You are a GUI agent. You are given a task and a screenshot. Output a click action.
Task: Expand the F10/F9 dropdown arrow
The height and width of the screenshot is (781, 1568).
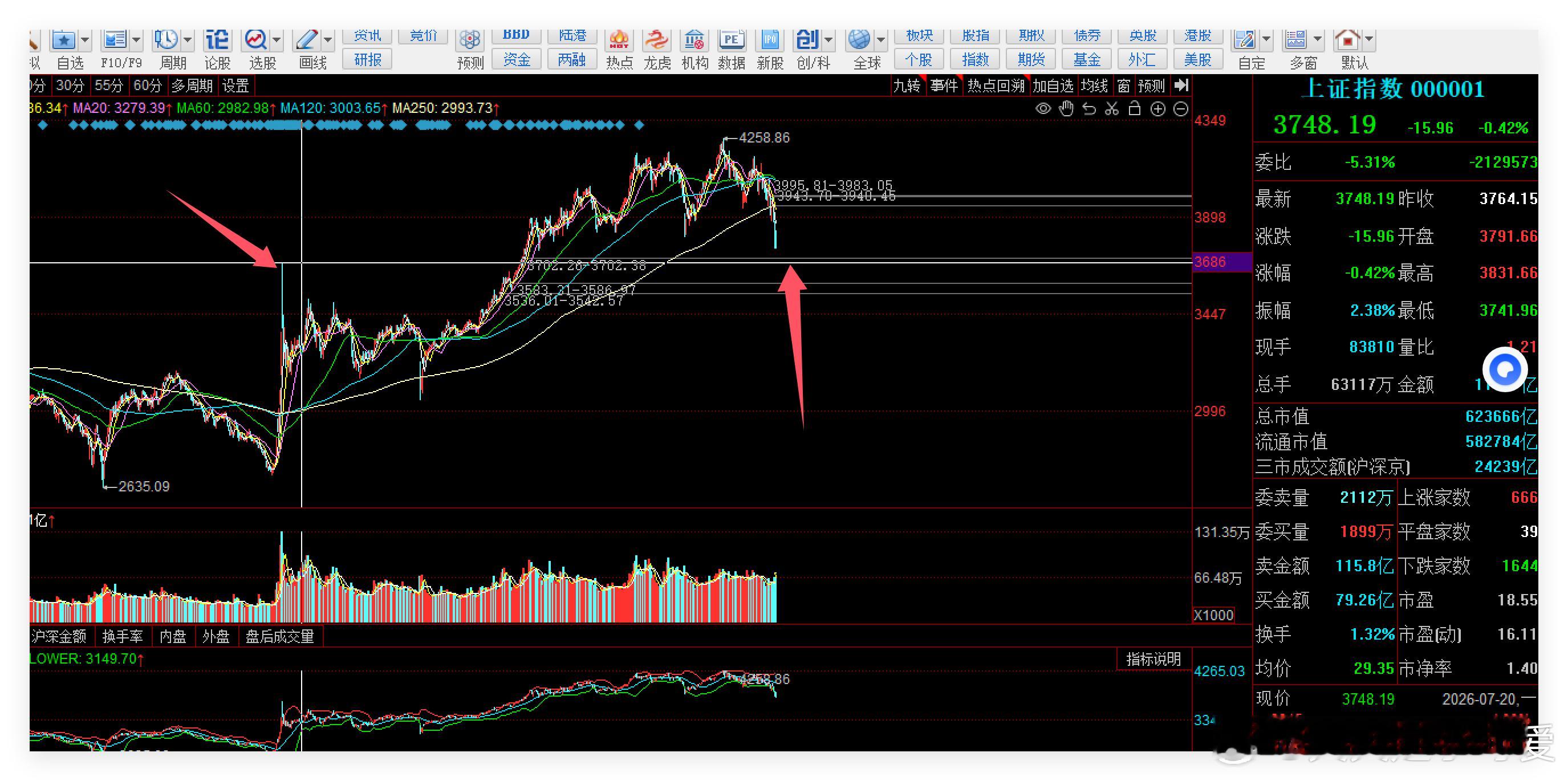[x=136, y=40]
